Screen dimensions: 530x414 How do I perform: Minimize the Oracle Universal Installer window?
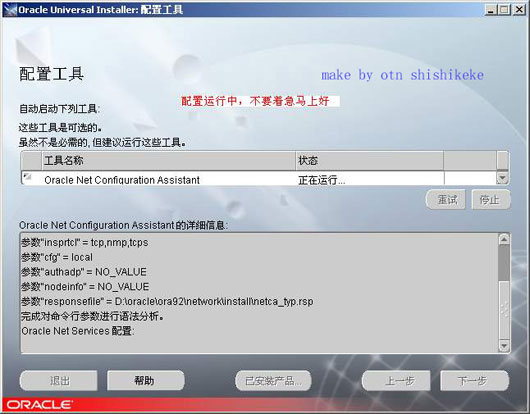[x=491, y=9]
